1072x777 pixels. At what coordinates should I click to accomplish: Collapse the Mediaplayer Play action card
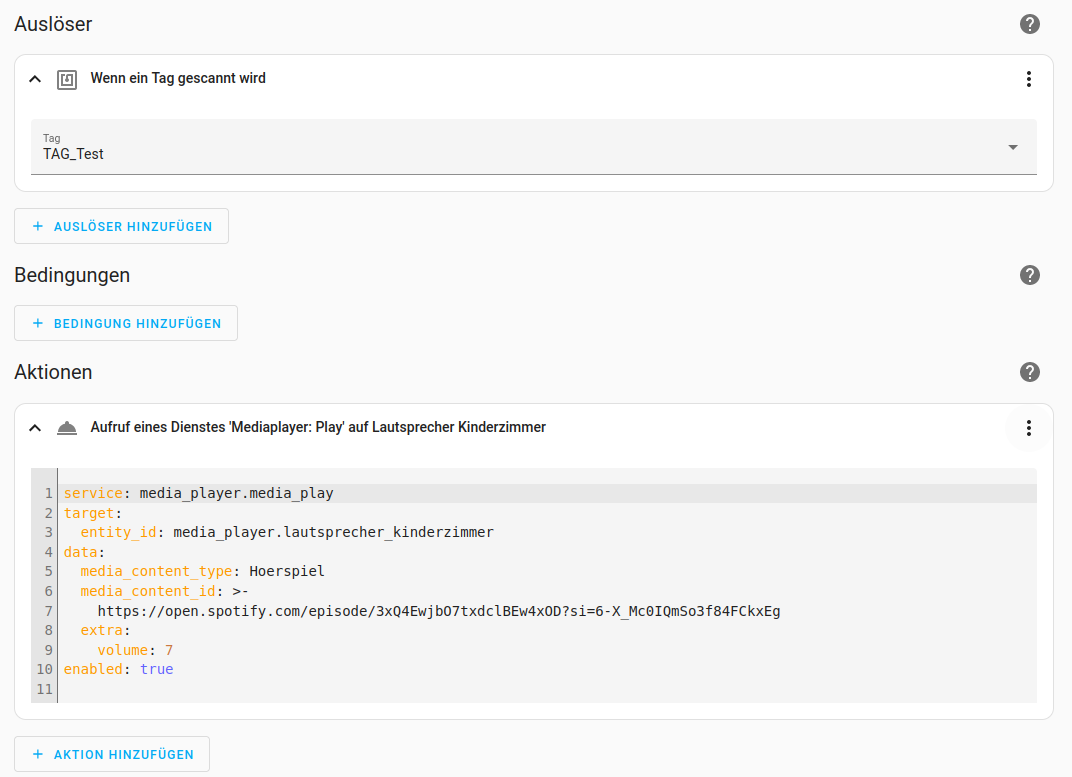35,428
